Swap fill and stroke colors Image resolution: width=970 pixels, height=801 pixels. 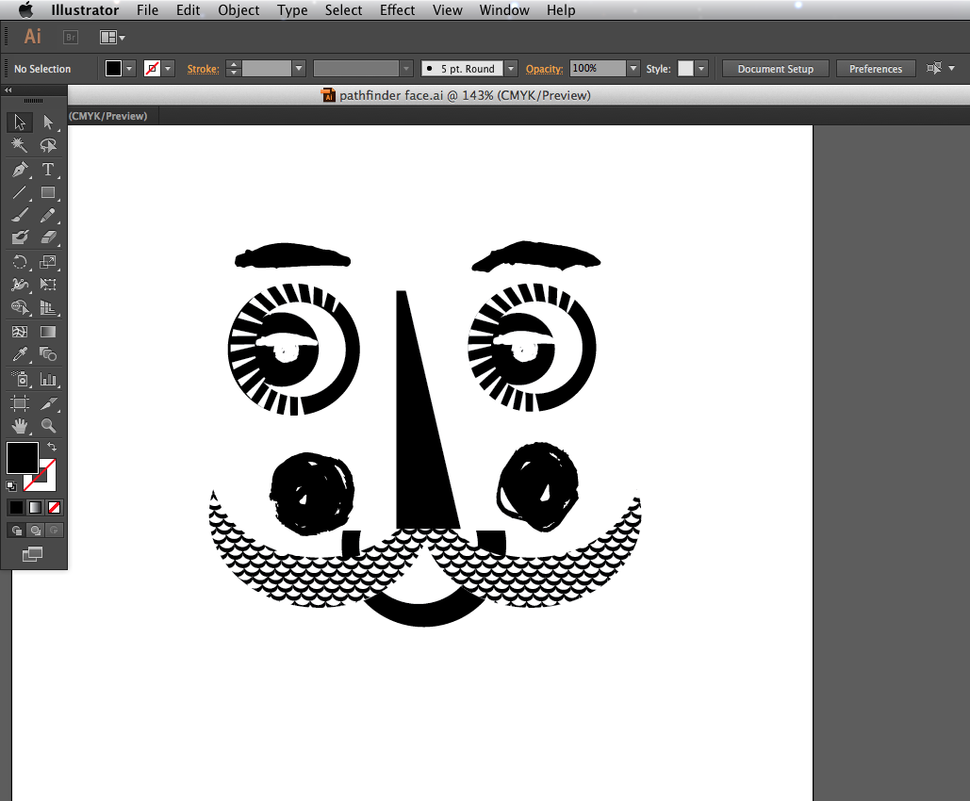coord(53,446)
